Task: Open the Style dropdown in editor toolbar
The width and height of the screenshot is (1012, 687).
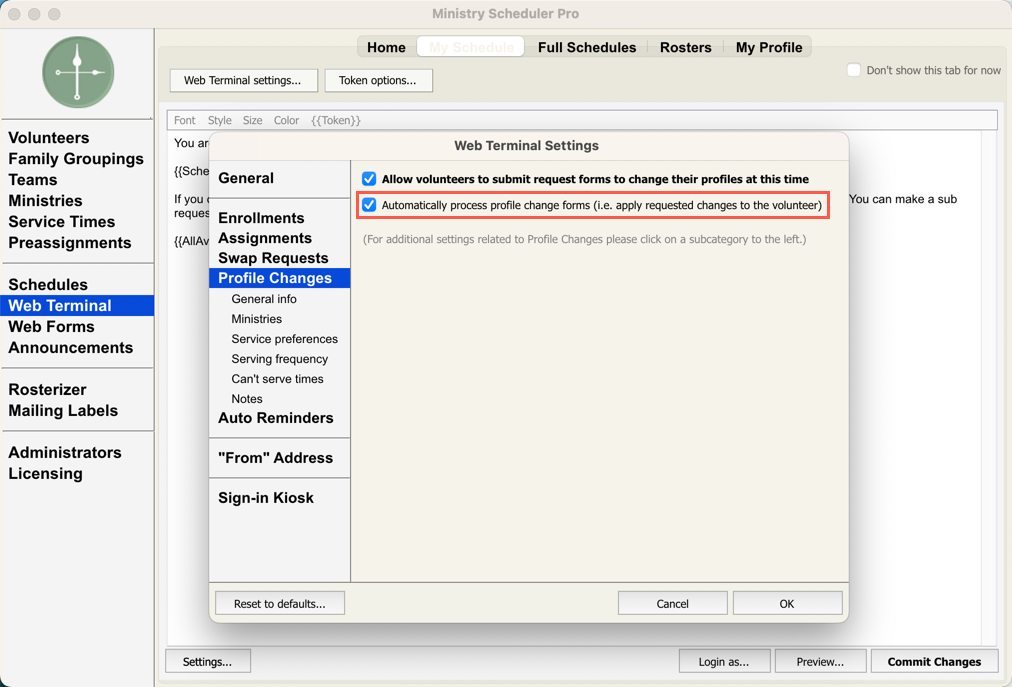Action: [x=219, y=120]
